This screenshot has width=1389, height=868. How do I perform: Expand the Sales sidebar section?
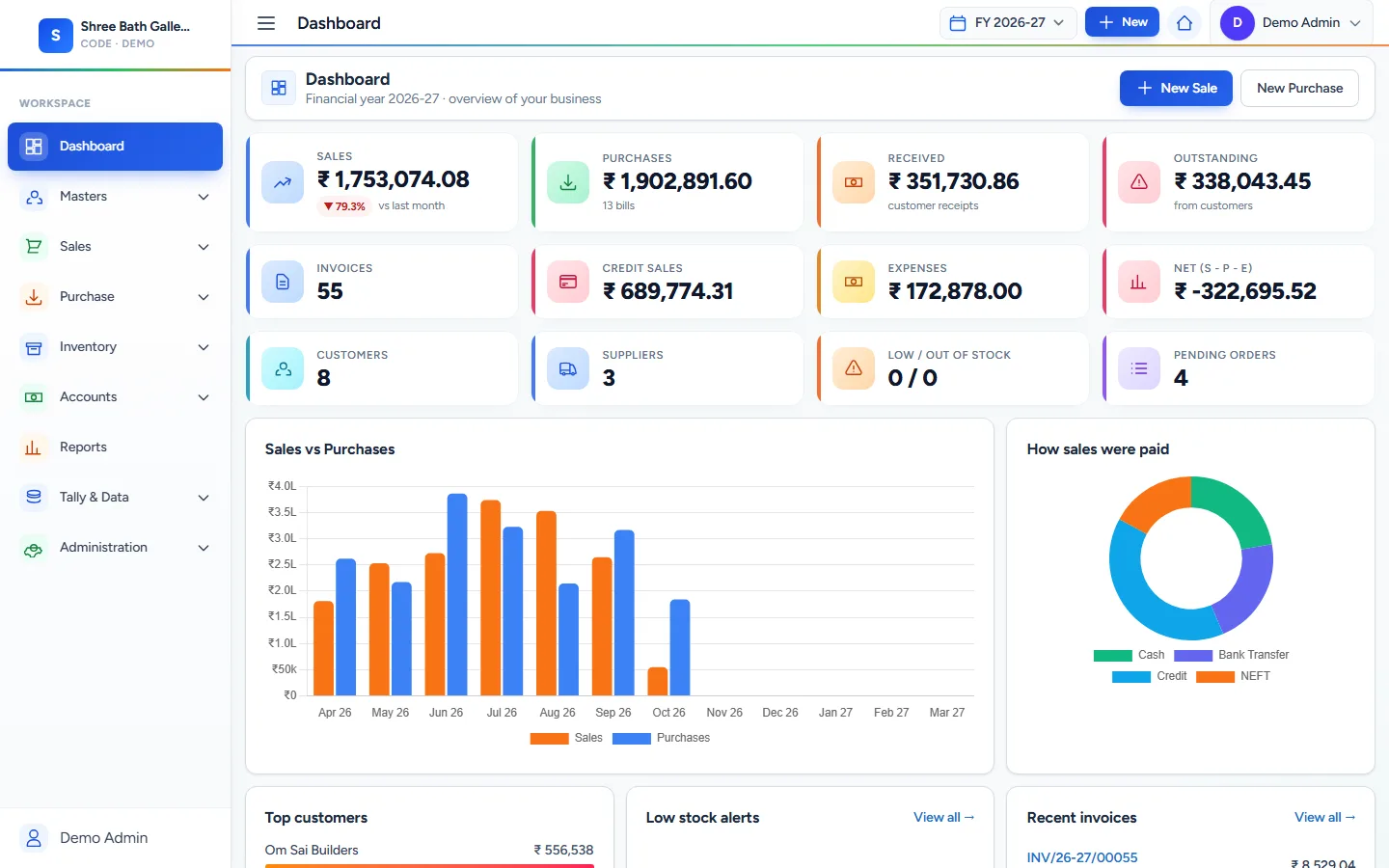point(115,247)
